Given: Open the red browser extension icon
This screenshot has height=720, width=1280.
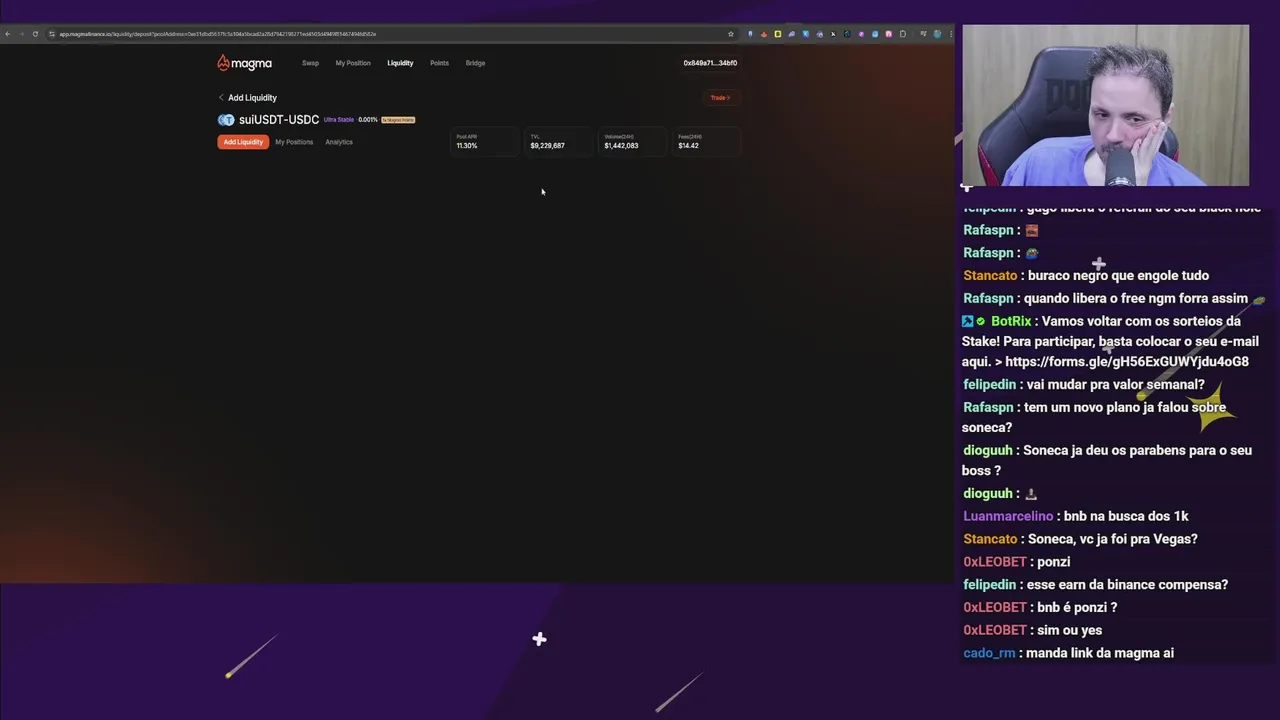Looking at the screenshot, I should click(x=764, y=34).
